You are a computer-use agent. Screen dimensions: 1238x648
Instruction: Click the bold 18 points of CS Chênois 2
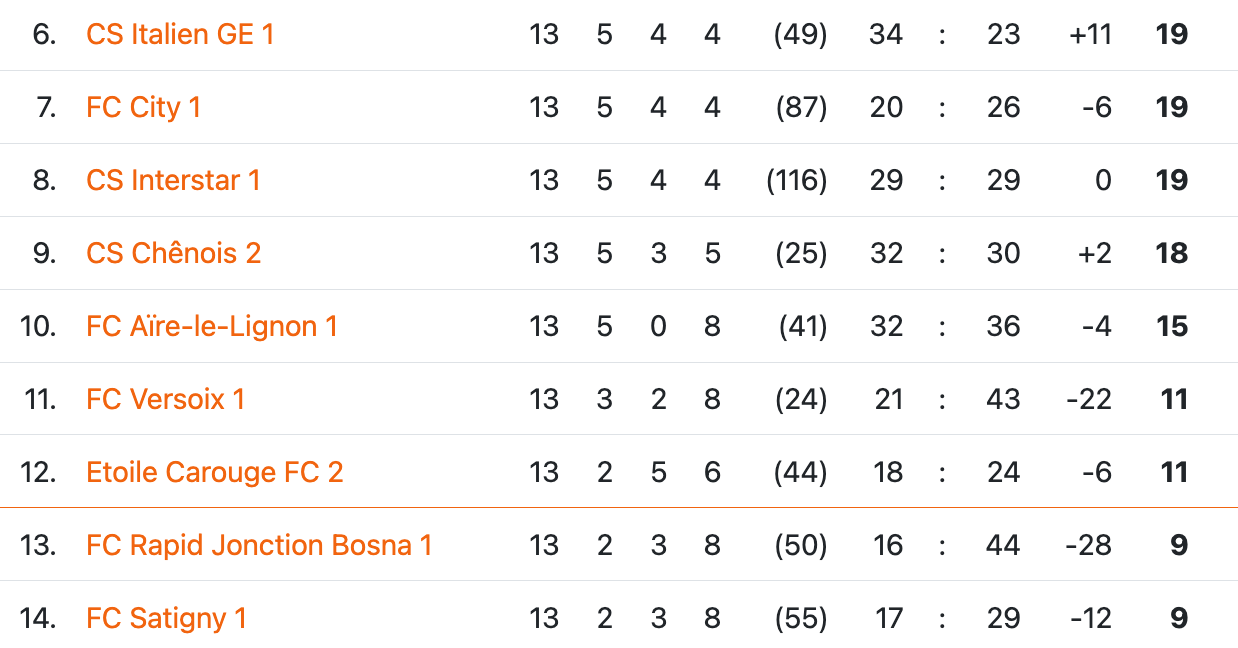[1171, 253]
